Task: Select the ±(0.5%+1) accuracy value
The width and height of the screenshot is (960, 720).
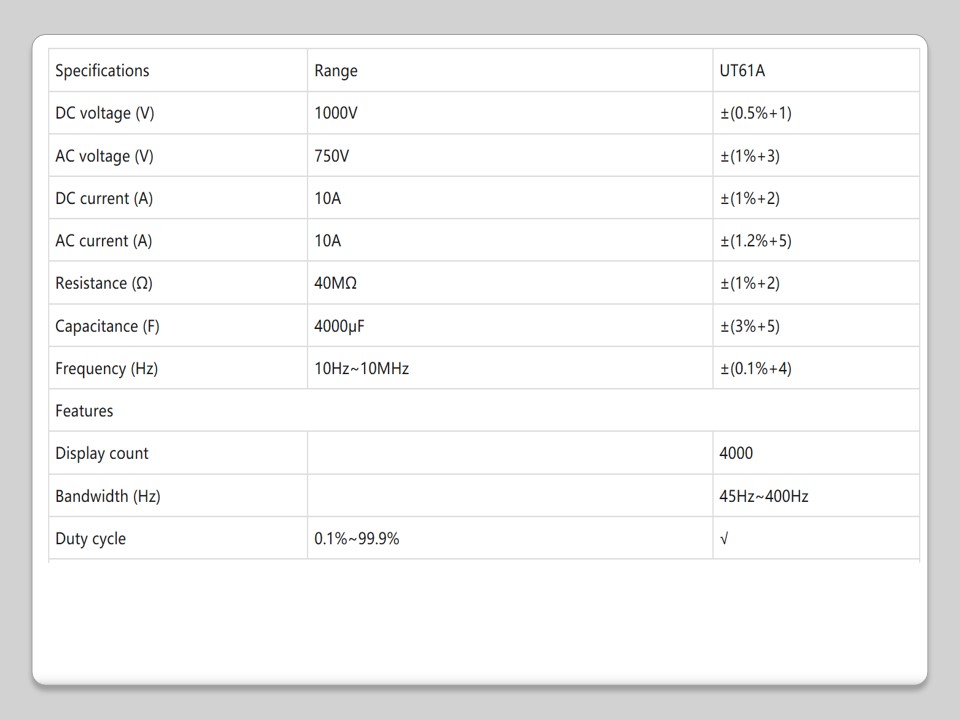Action: [755, 113]
